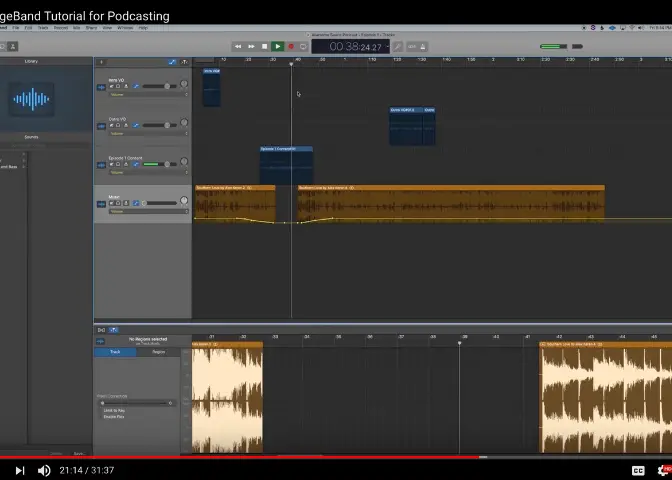This screenshot has height=480, width=672.
Task: Select the Intro VO track waveform icon
Action: pos(101,87)
